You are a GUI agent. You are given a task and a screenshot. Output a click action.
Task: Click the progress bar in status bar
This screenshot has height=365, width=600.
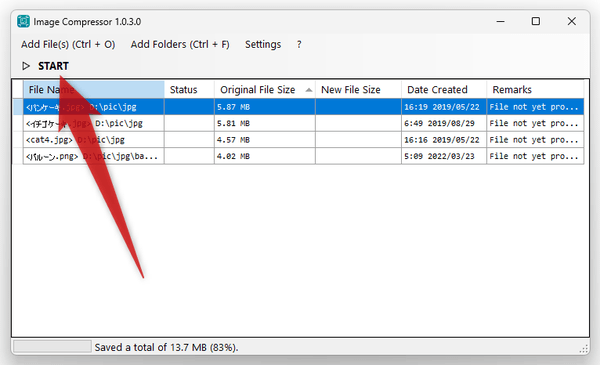(52, 347)
